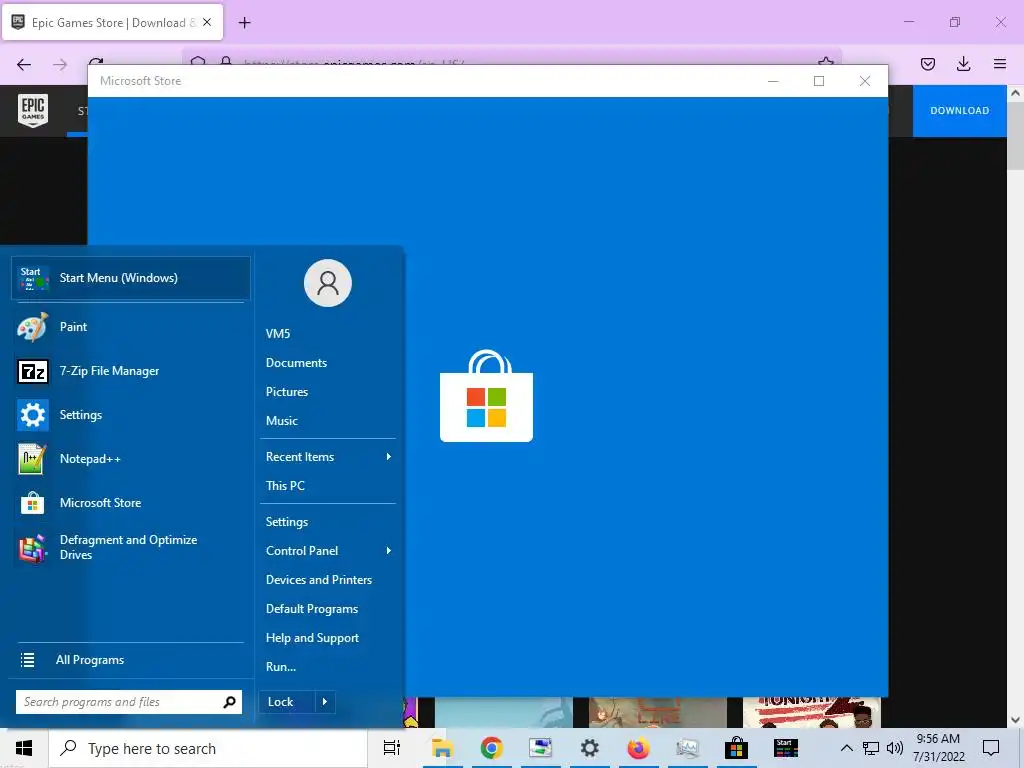The image size is (1024, 768).
Task: Open Firefox hamburger application menu
Action: pyautogui.click(x=1000, y=64)
